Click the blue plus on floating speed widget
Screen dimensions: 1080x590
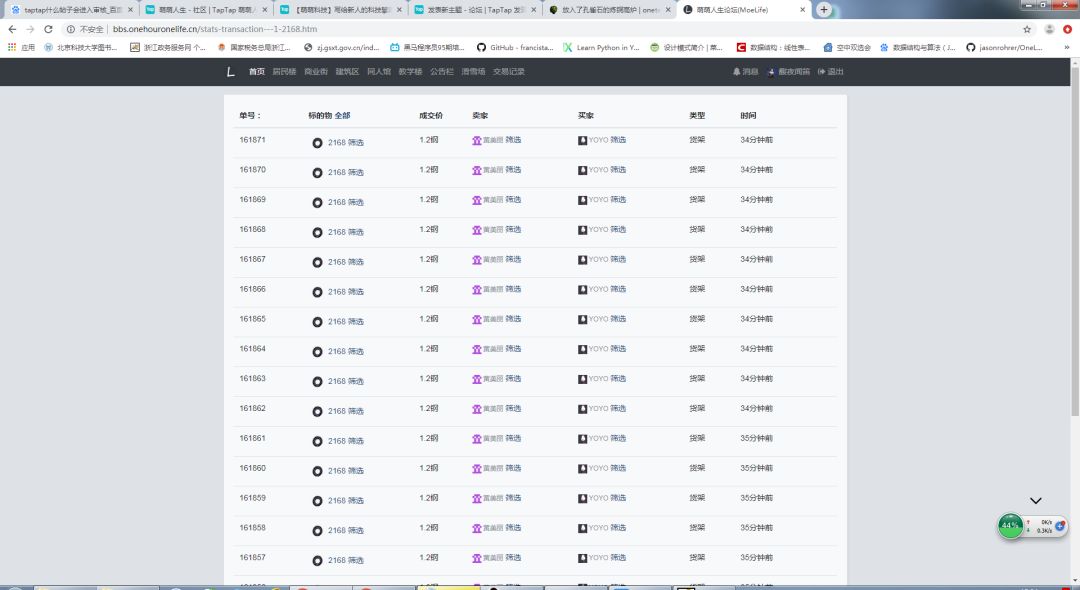[x=1060, y=526]
